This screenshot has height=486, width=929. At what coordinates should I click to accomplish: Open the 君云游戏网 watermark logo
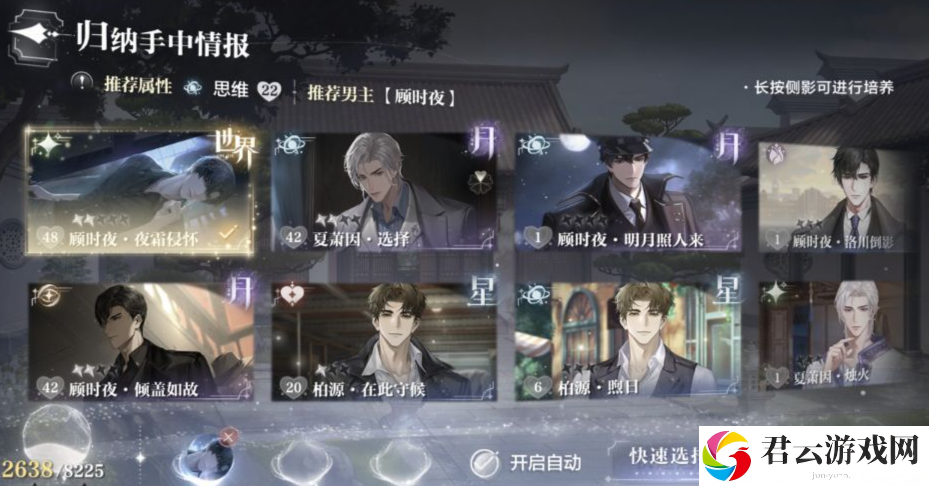point(813,455)
